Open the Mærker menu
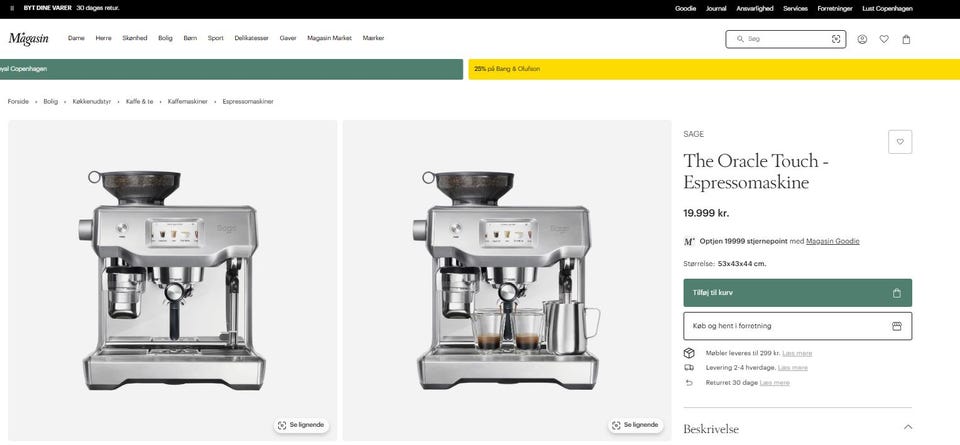The height and width of the screenshot is (445, 960). 373,38
